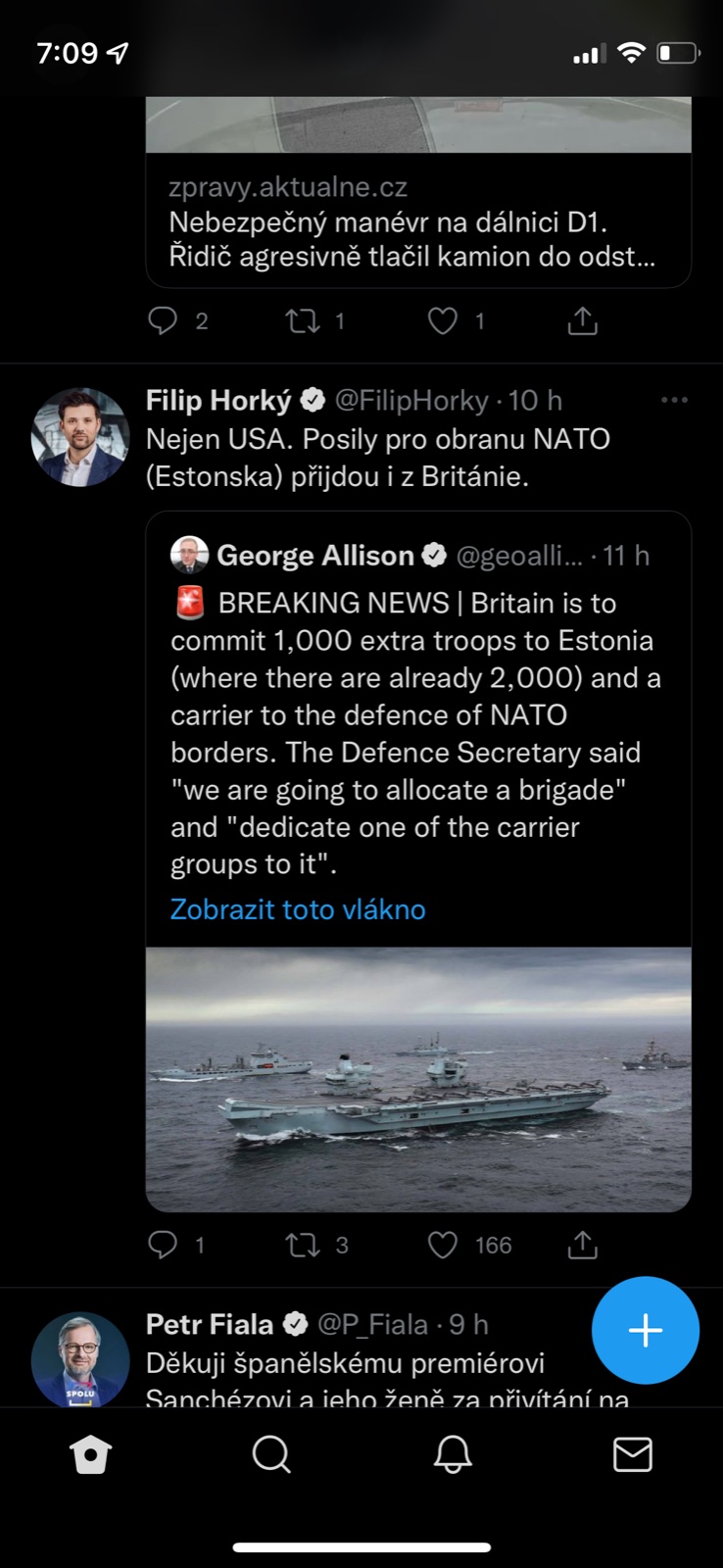723x1568 pixels.
Task: Open the Messages envelope tab
Action: (632, 1454)
